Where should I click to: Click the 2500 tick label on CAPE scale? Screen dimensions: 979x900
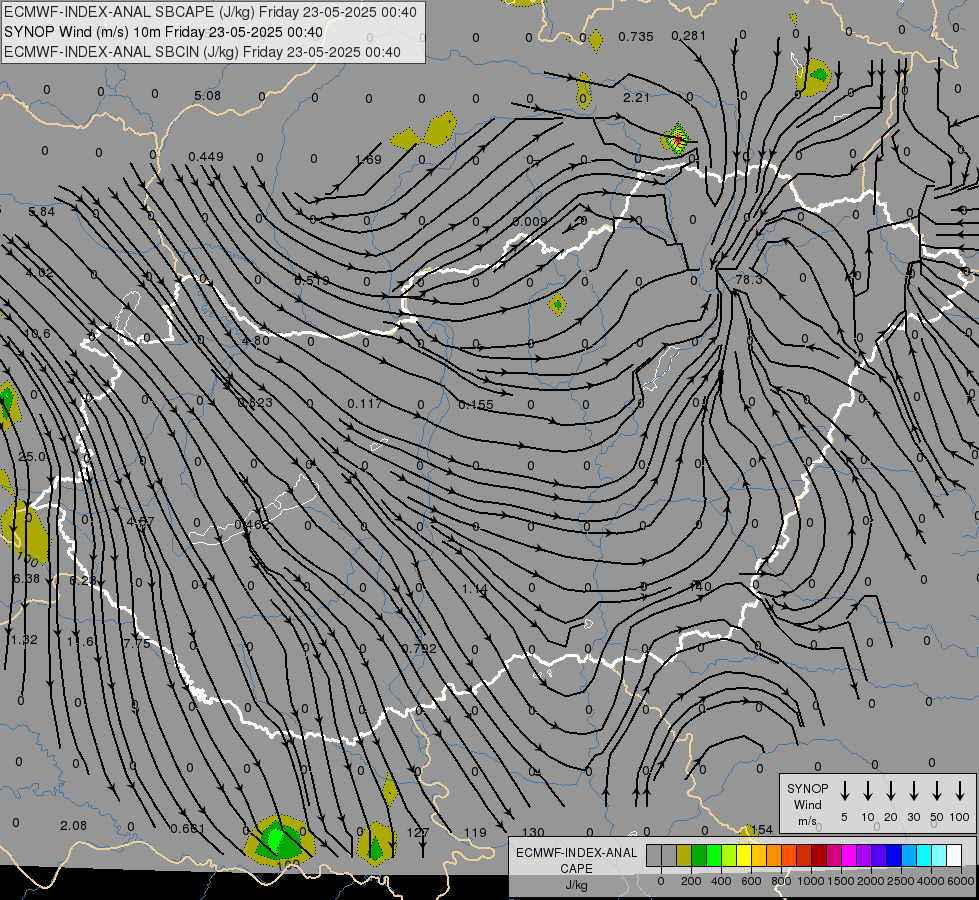point(901,881)
